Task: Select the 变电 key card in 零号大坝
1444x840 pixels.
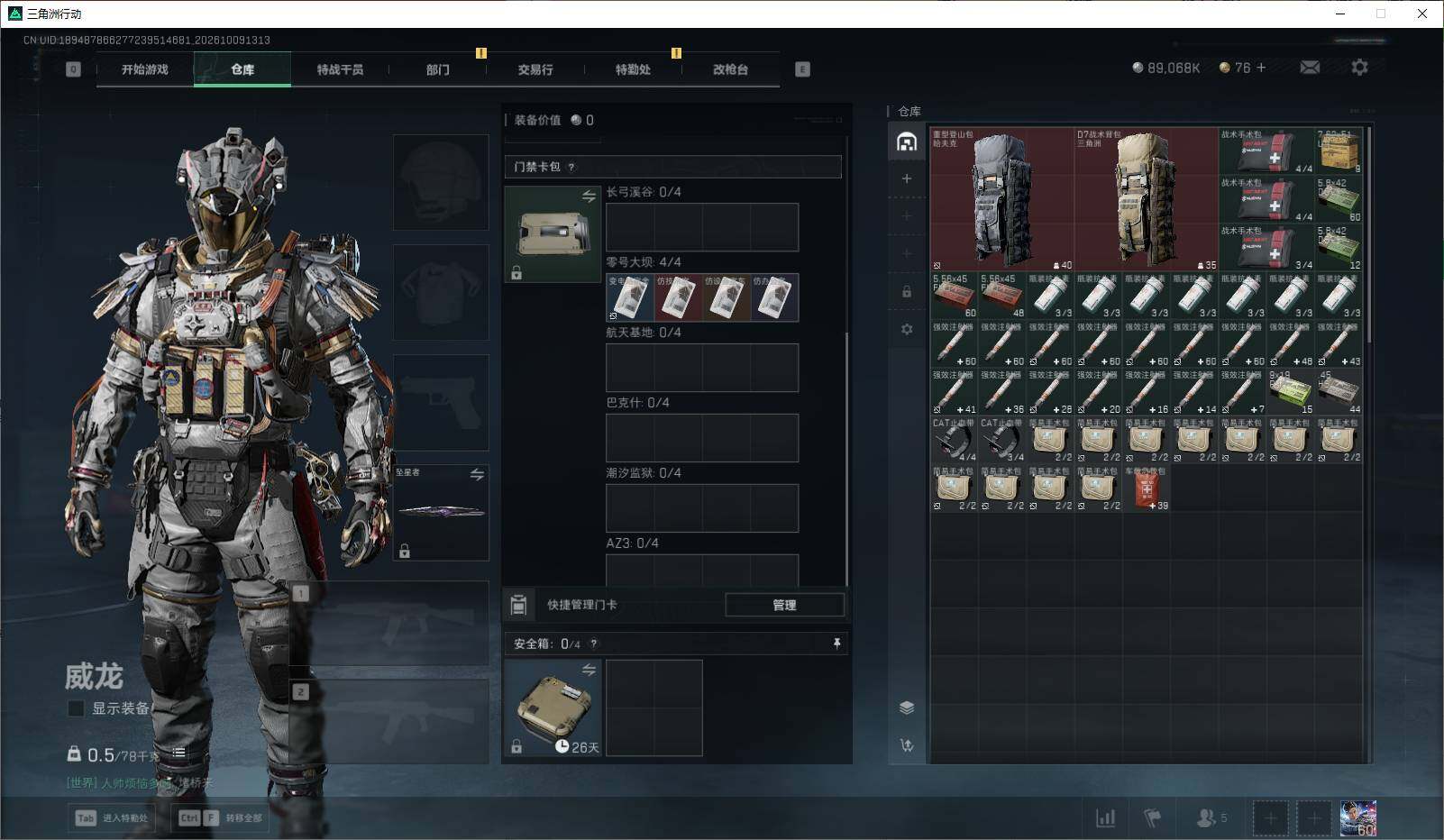Action: [x=629, y=297]
